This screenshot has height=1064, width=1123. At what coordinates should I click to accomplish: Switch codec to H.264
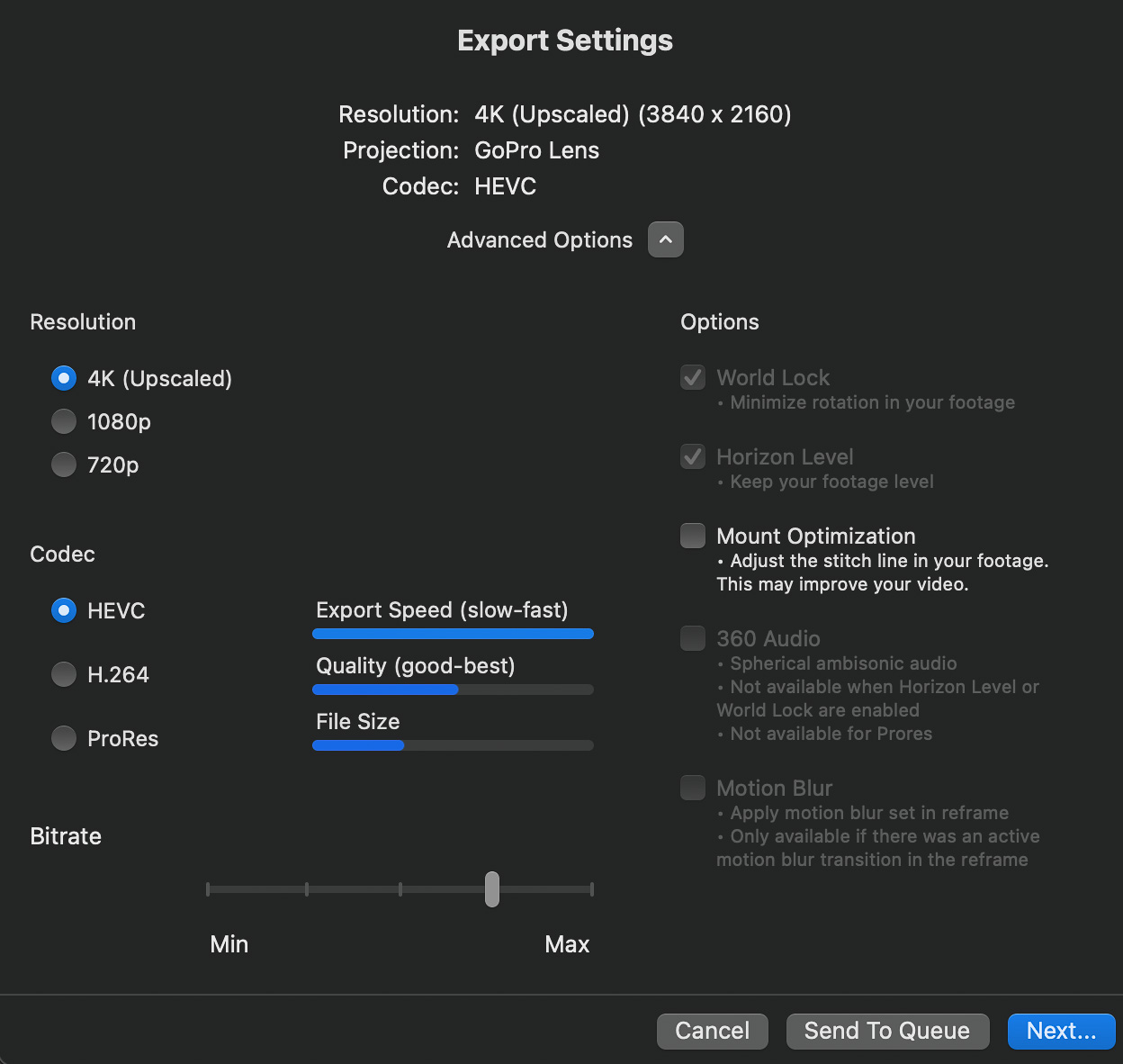click(64, 674)
